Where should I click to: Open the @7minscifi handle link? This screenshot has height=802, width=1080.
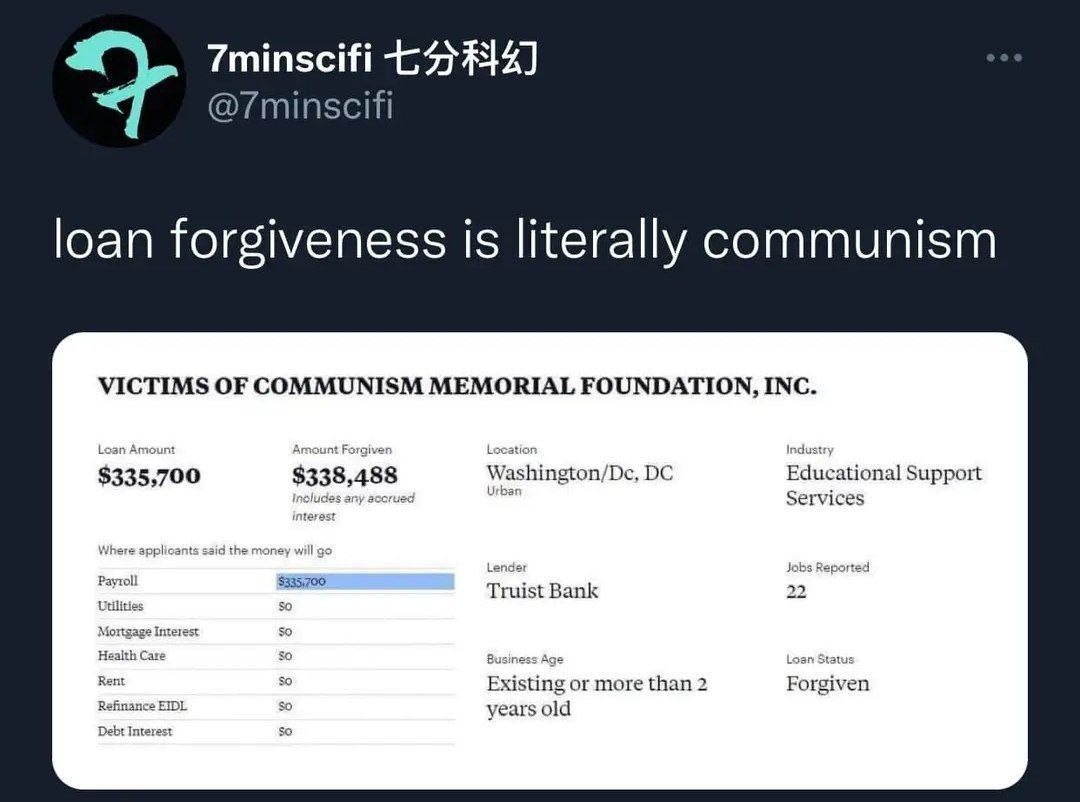tap(300, 104)
